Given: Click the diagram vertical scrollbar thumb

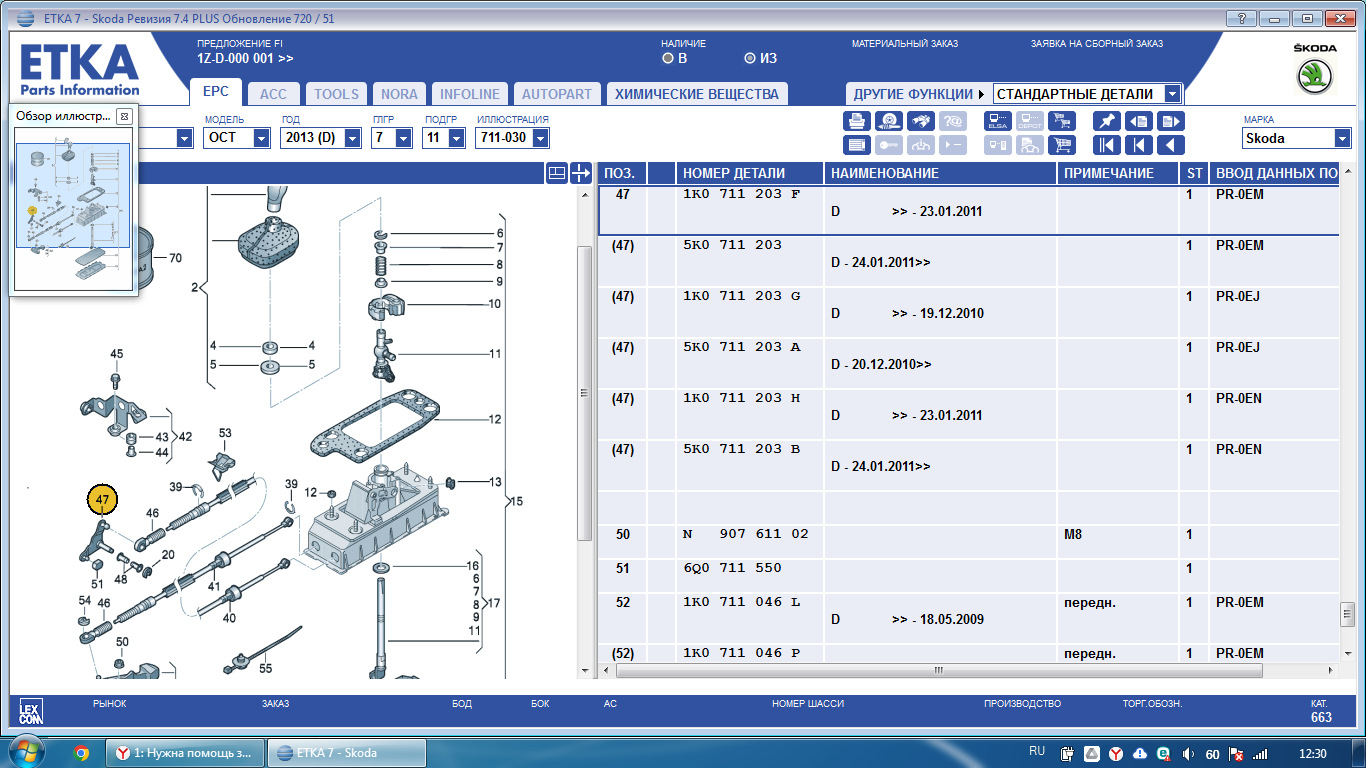Looking at the screenshot, I should (584, 393).
